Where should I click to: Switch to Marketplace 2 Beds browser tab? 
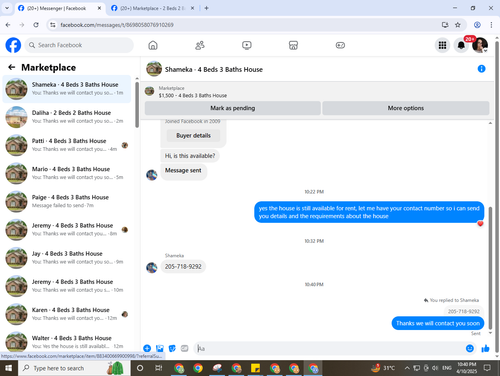click(x=152, y=8)
